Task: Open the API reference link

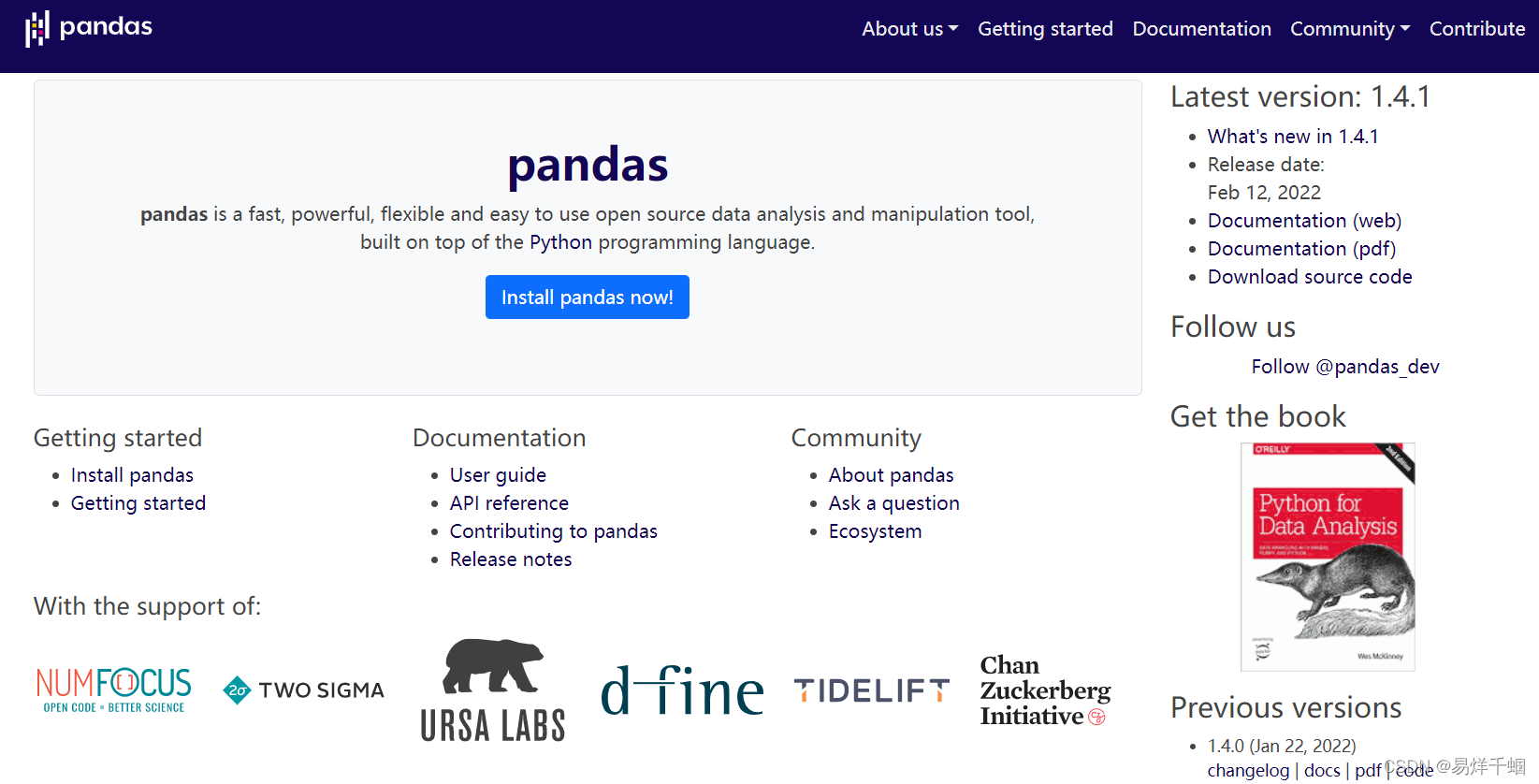Action: click(509, 503)
